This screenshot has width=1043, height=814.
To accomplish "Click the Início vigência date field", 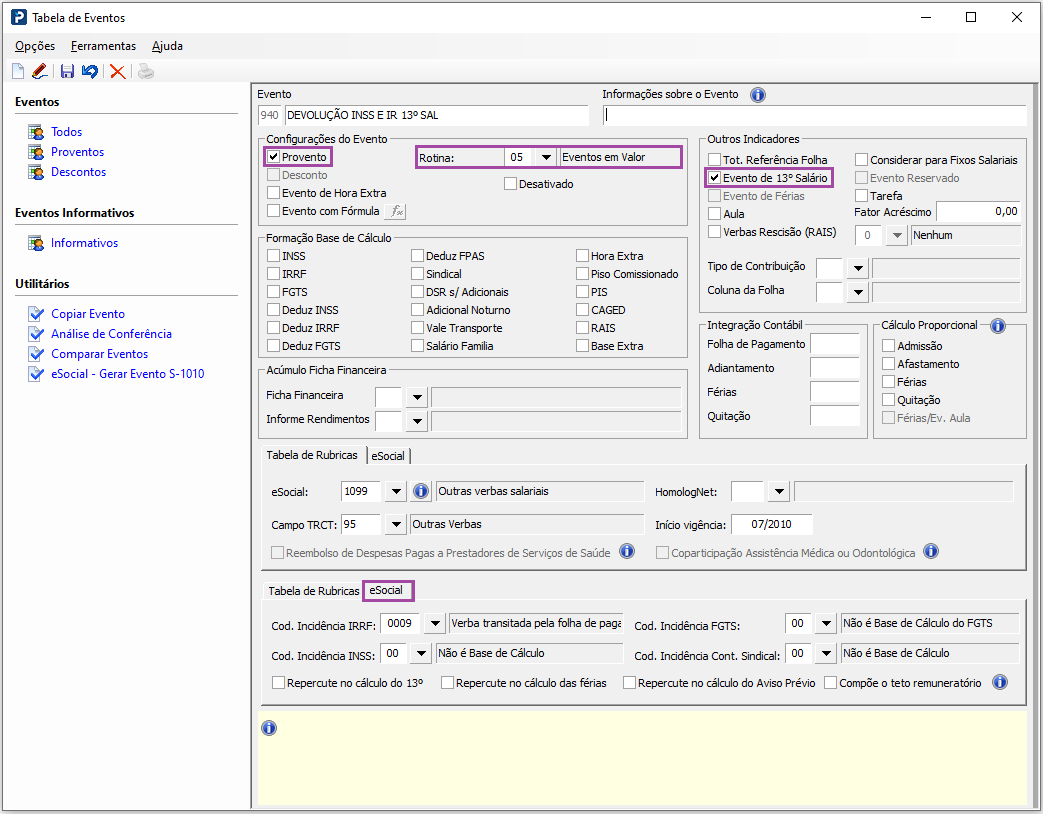I will coord(771,525).
